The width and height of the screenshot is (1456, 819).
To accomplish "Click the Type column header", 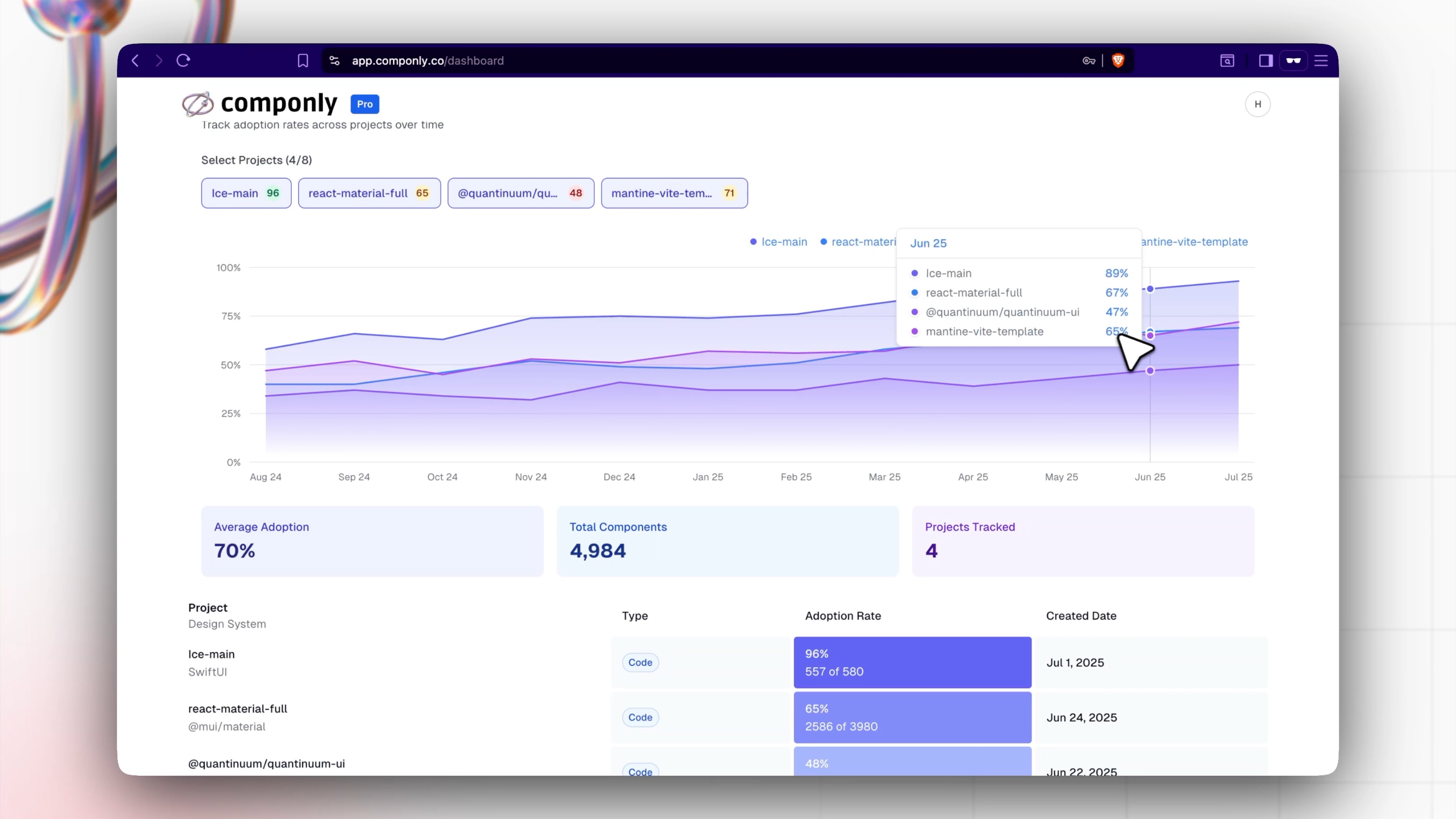I will (635, 616).
